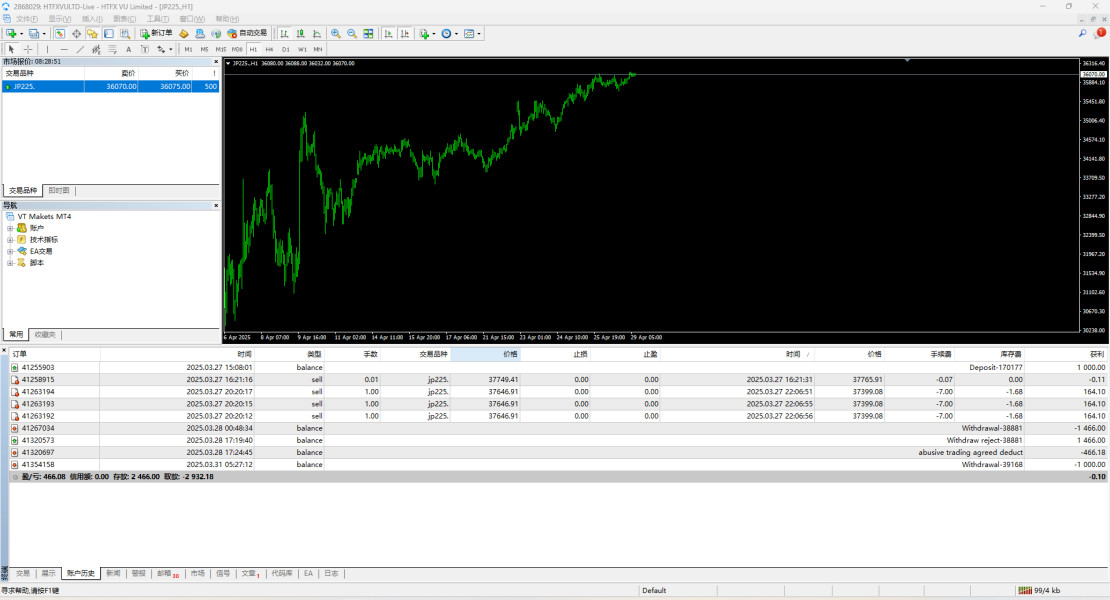Open the 即时图 tab in Market Watch
The height and width of the screenshot is (600, 1110).
(x=59, y=190)
